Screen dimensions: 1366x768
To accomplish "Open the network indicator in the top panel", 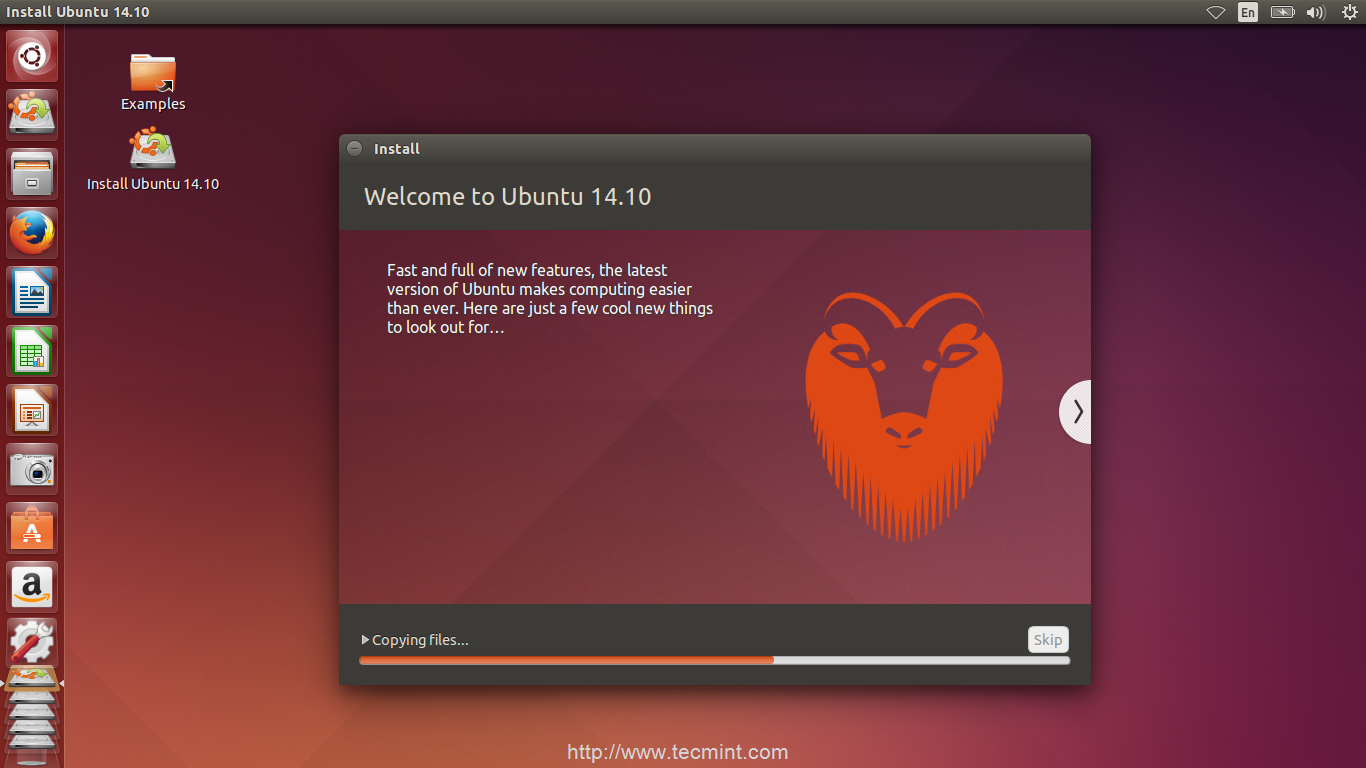I will [1216, 12].
